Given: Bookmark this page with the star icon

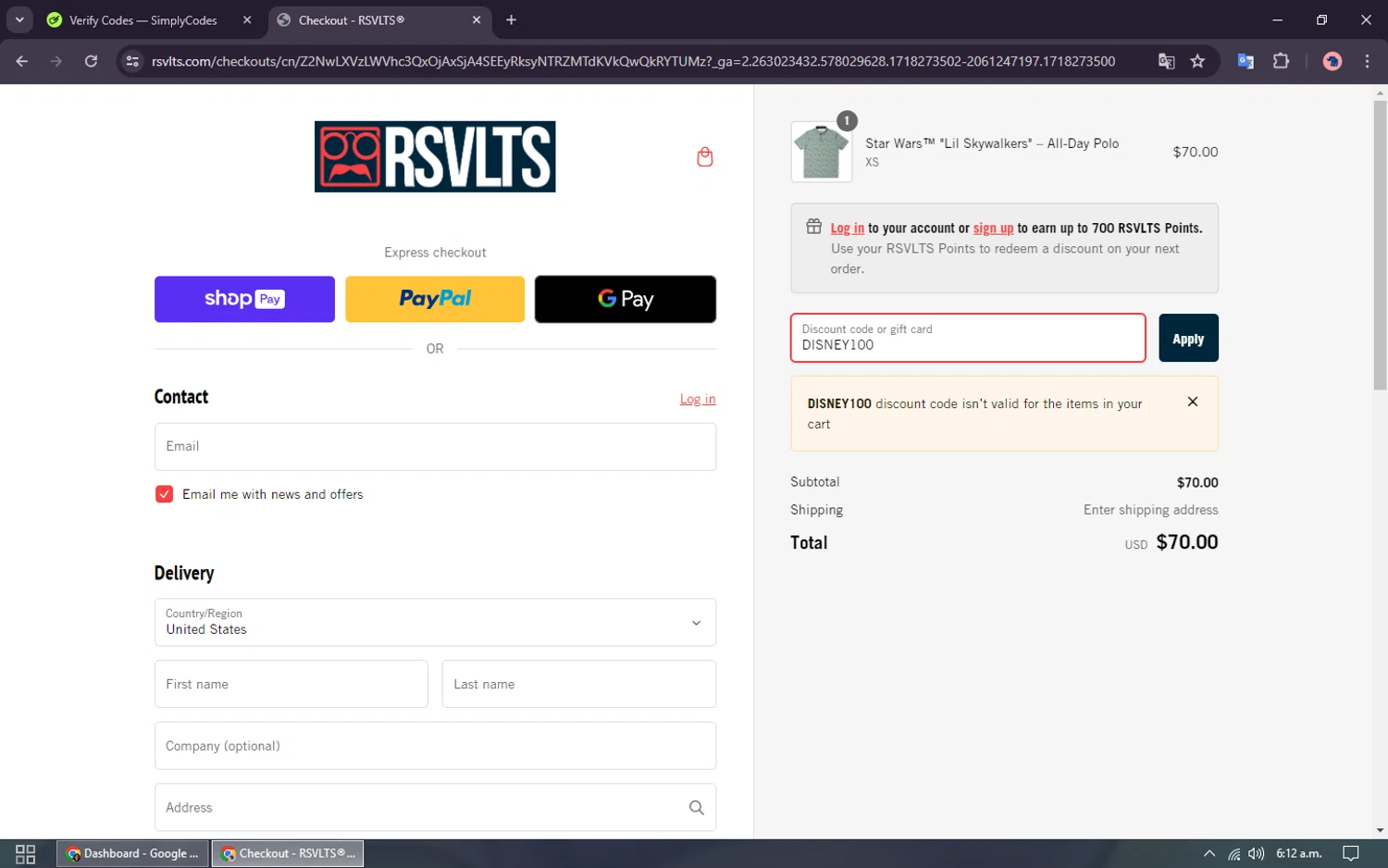Looking at the screenshot, I should (1197, 61).
